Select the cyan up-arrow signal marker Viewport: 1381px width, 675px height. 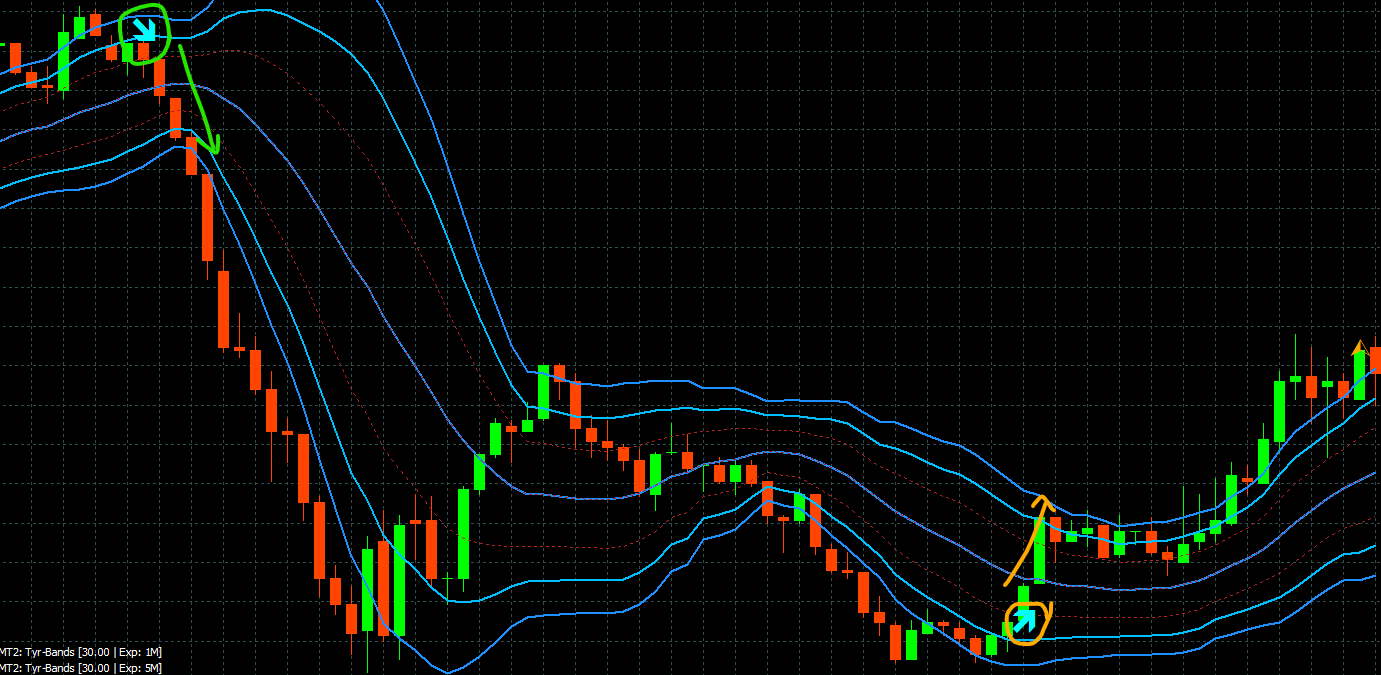1025,621
